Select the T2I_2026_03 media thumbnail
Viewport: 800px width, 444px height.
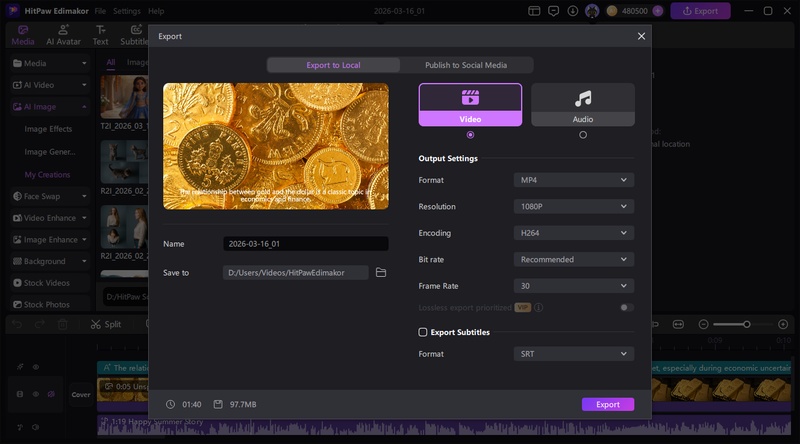point(124,97)
